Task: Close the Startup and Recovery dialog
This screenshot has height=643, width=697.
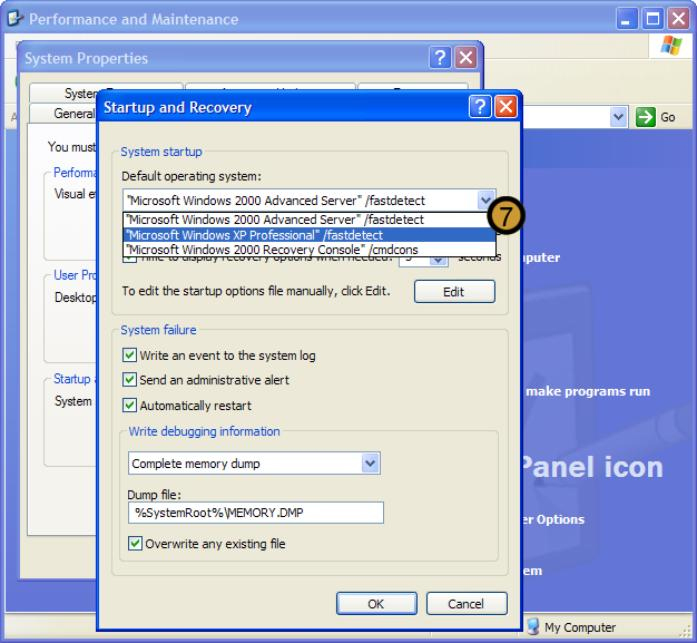Action: tap(506, 107)
